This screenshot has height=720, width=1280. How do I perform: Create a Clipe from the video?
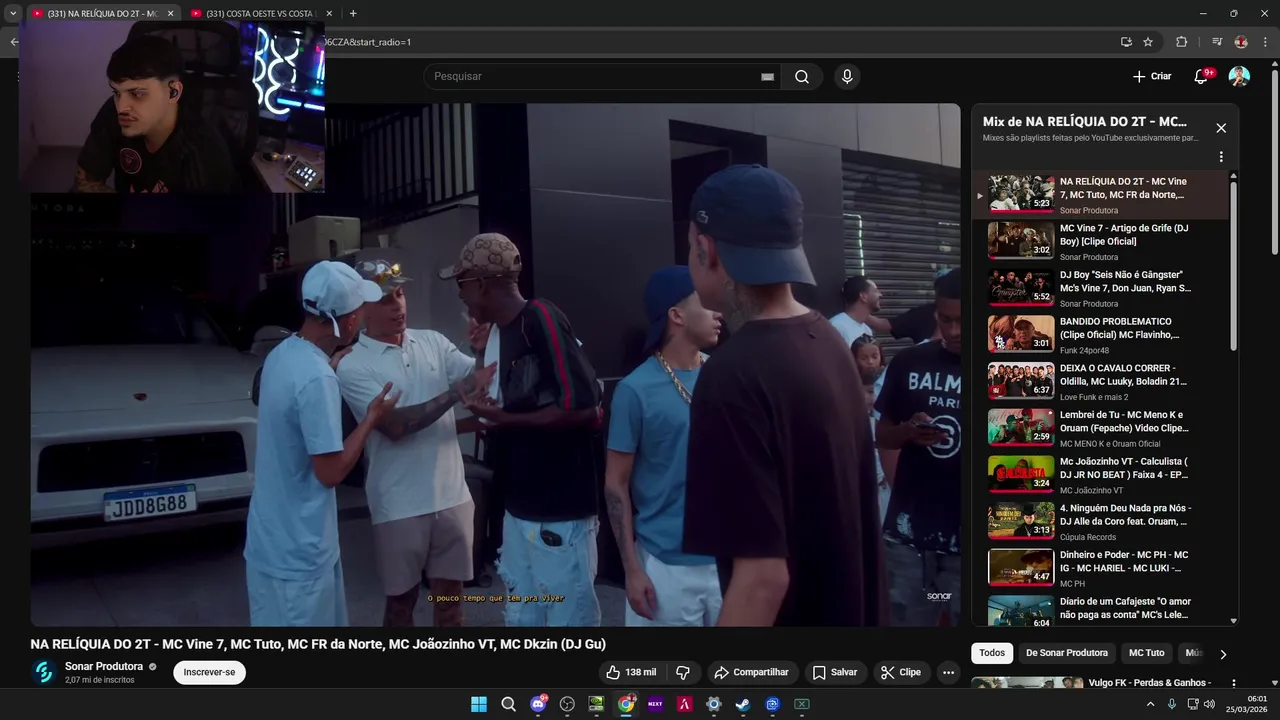900,672
